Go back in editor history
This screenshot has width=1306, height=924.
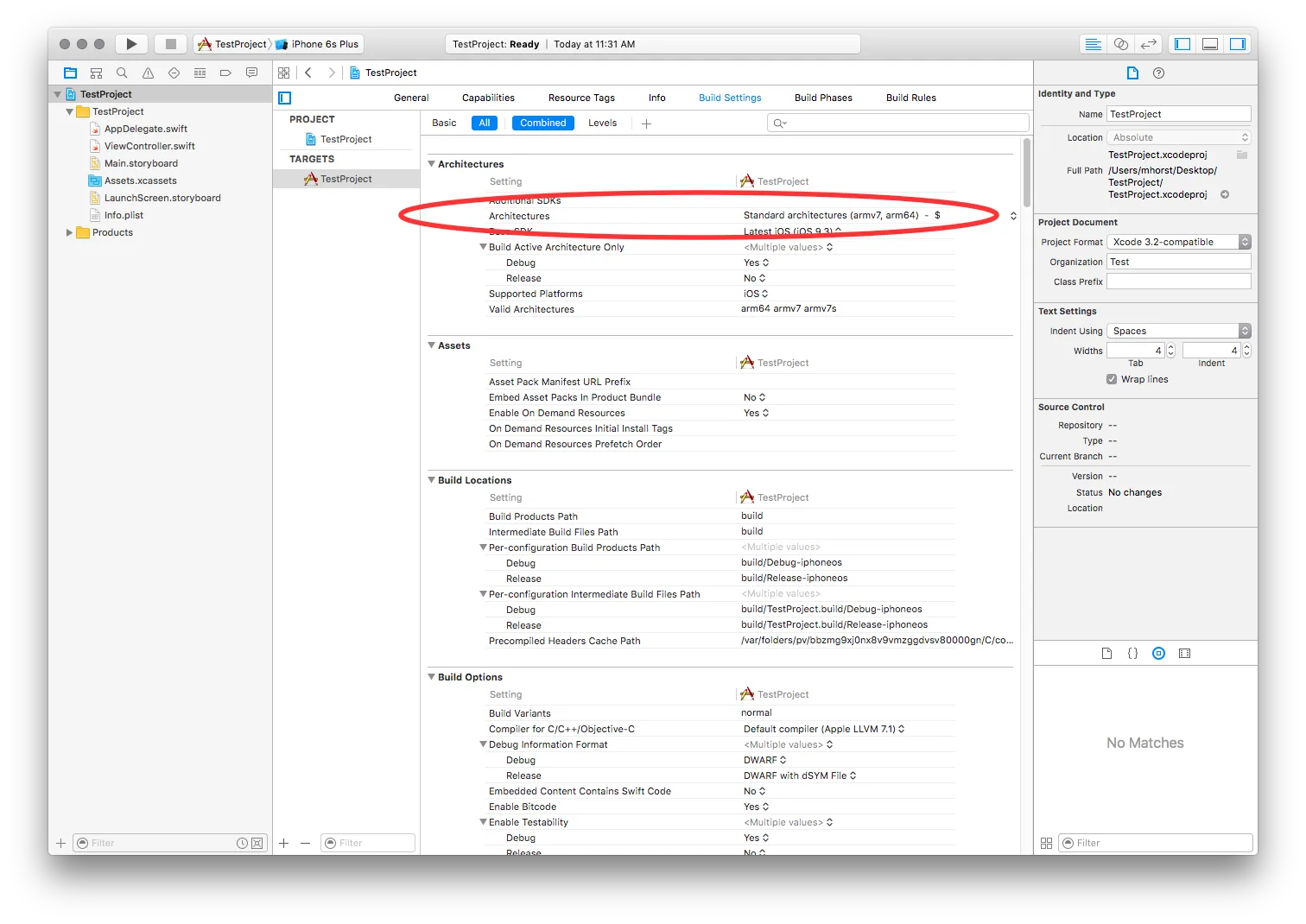[308, 73]
